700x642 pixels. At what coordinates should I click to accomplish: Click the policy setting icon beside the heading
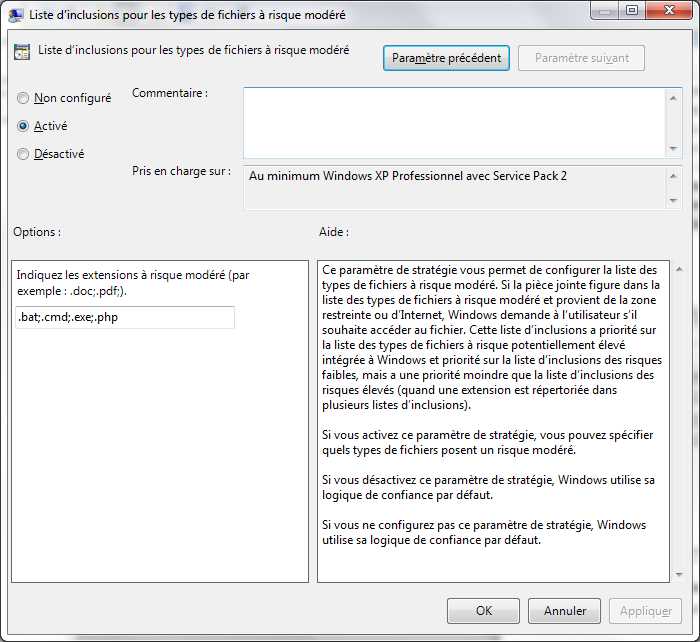point(21,53)
